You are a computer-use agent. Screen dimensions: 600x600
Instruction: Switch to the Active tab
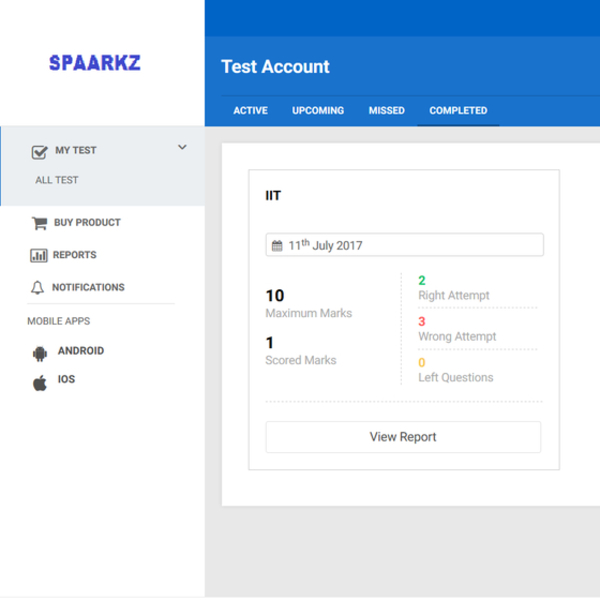250,111
